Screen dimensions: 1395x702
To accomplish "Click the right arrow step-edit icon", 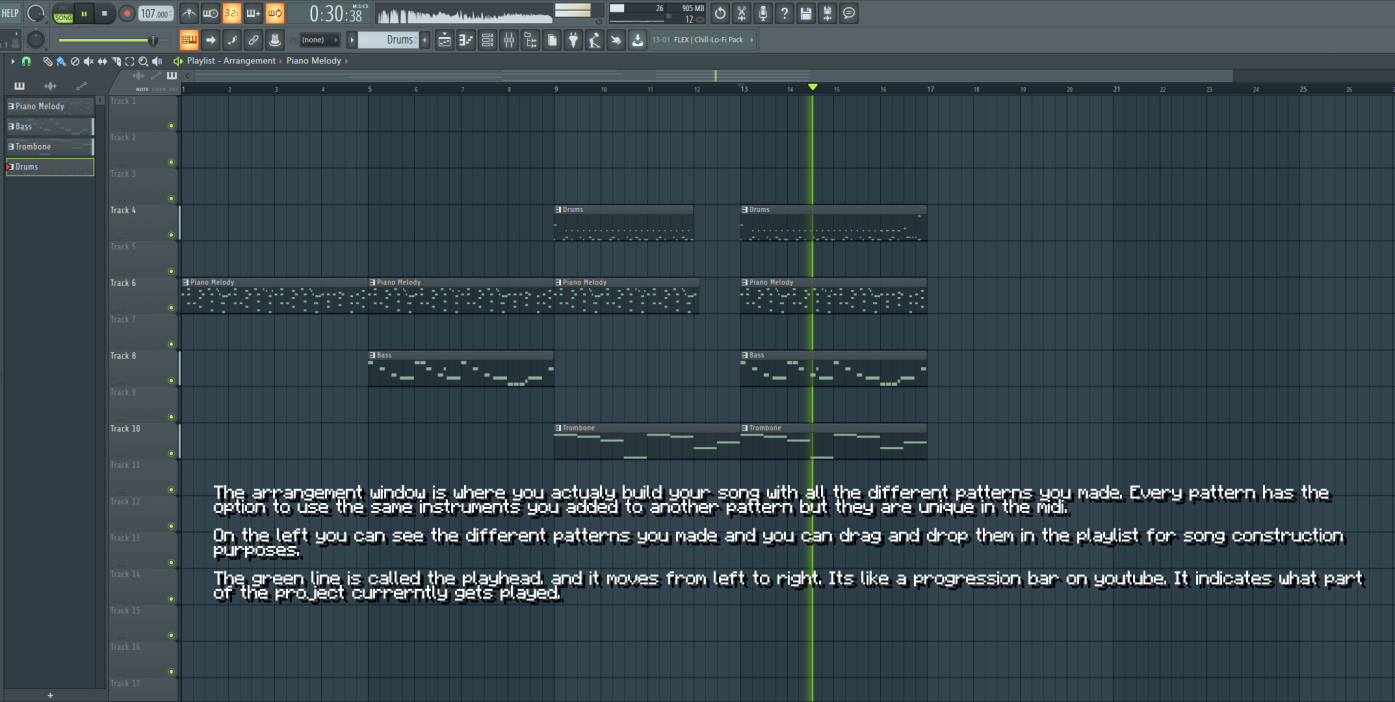I will click(210, 40).
